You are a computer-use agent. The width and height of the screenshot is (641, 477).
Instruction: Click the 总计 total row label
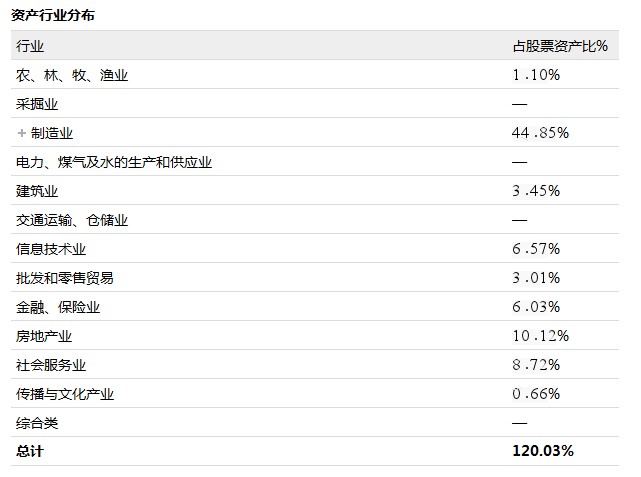point(30,451)
